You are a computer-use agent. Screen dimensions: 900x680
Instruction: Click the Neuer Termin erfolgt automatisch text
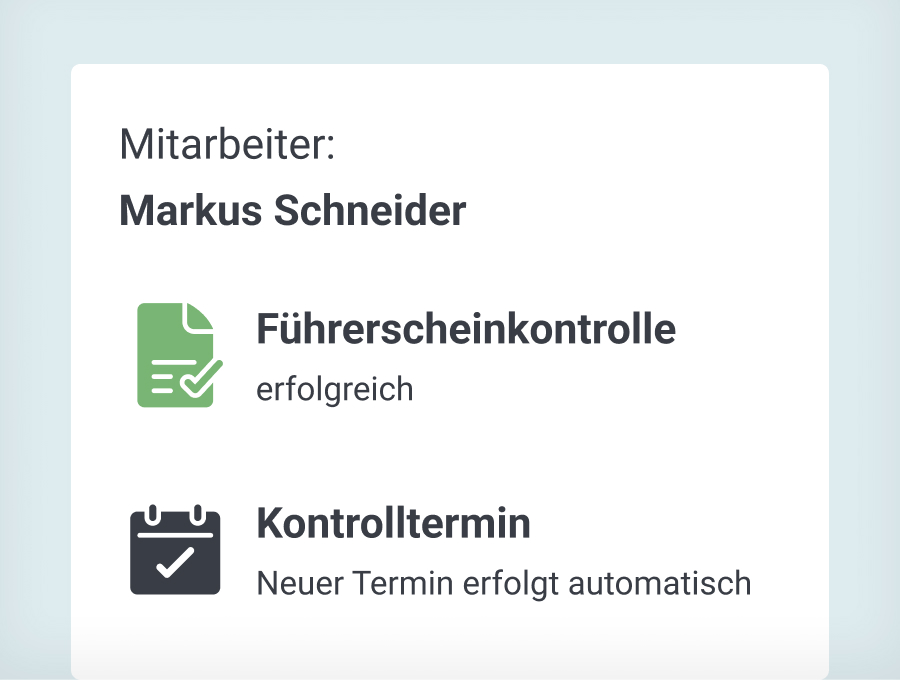[503, 582]
